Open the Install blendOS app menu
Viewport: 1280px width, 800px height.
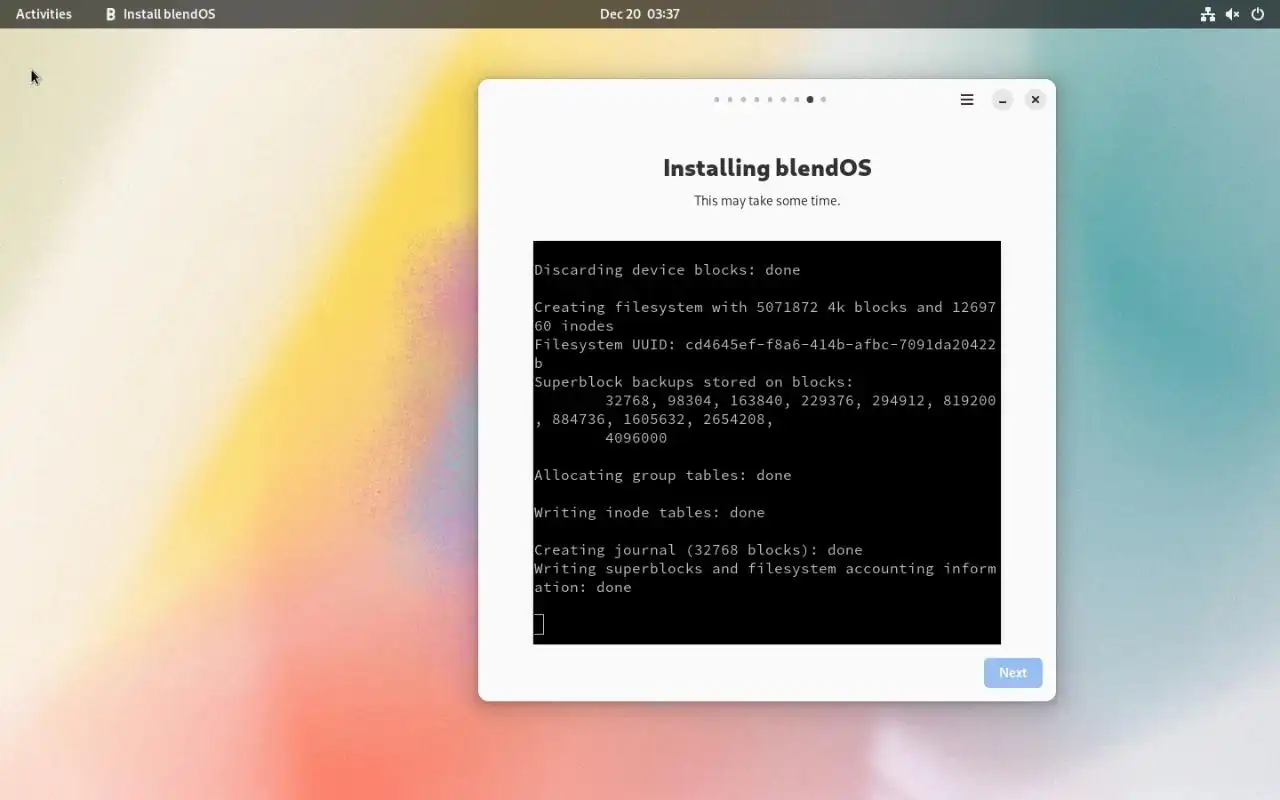tap(160, 14)
